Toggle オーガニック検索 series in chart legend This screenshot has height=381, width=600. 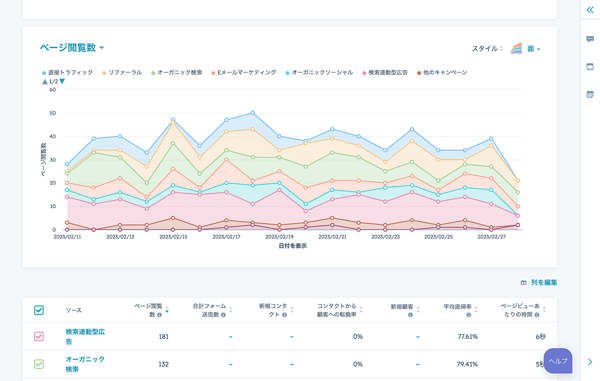tap(176, 72)
